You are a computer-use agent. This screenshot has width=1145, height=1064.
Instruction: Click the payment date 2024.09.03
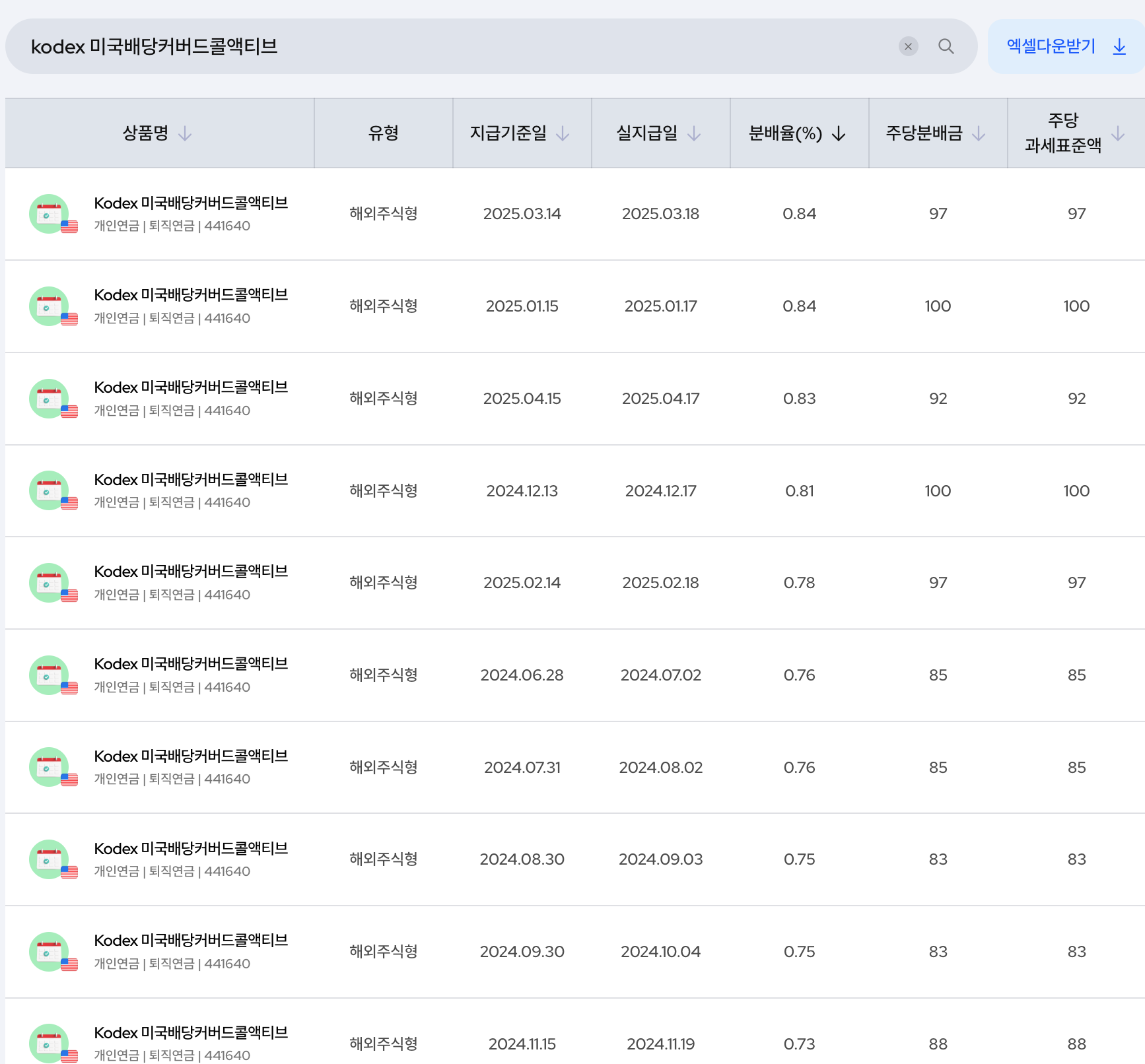click(x=660, y=859)
